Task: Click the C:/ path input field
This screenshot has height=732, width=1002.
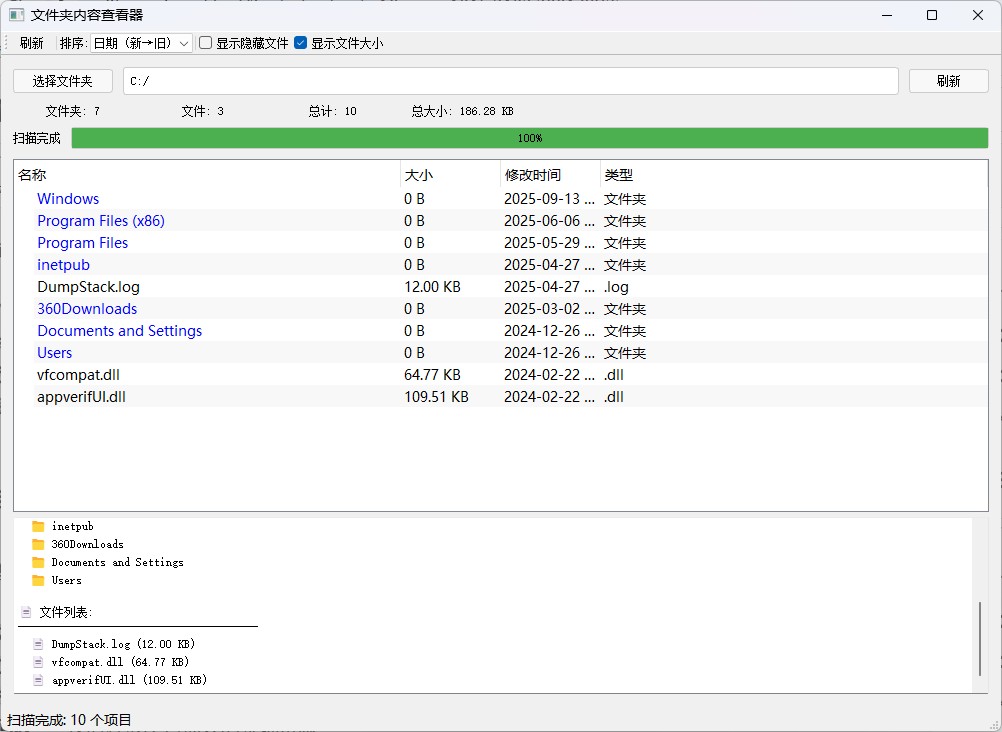Action: tap(510, 81)
